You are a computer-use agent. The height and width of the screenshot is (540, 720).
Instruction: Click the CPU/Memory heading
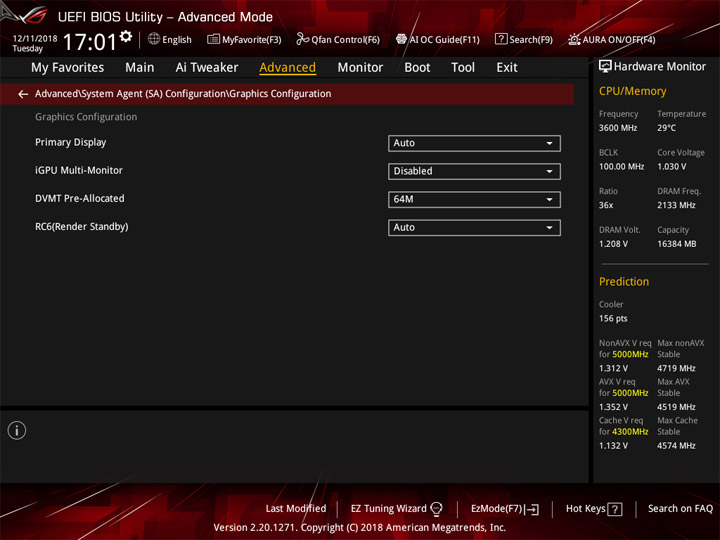click(x=632, y=91)
